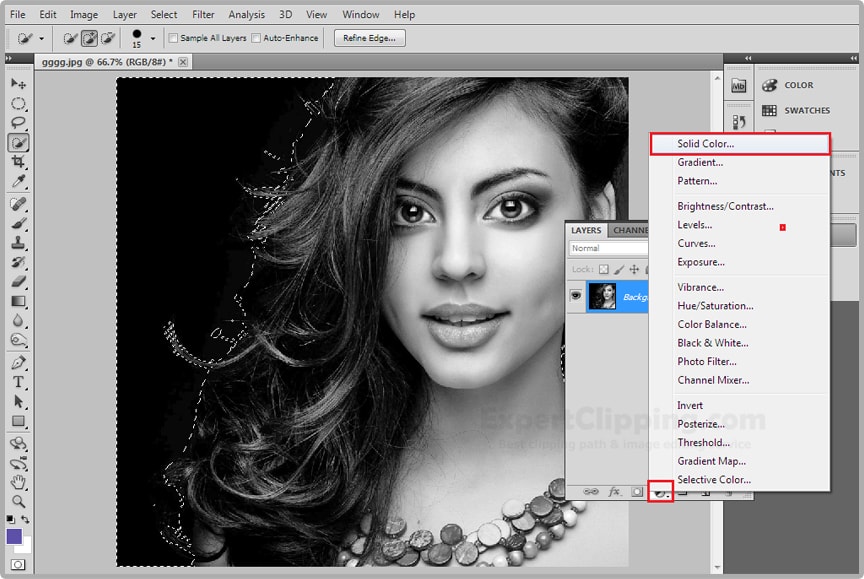
Task: Open the Filter menu
Action: pos(203,15)
